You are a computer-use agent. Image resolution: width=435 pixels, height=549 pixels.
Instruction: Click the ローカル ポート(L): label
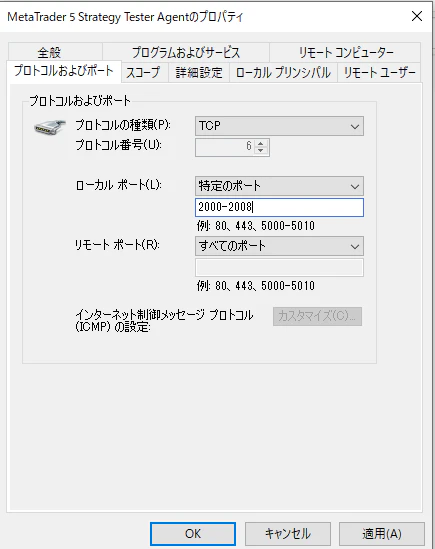118,185
